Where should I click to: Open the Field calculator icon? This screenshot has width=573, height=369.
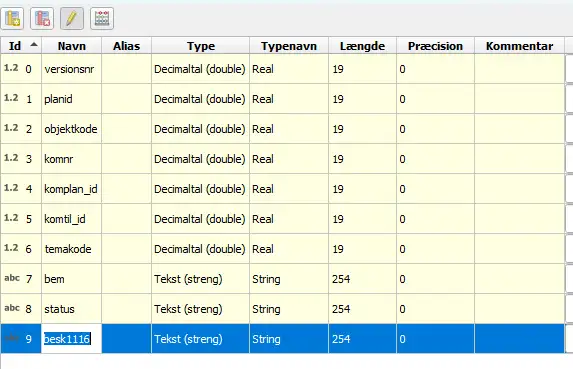(x=102, y=18)
